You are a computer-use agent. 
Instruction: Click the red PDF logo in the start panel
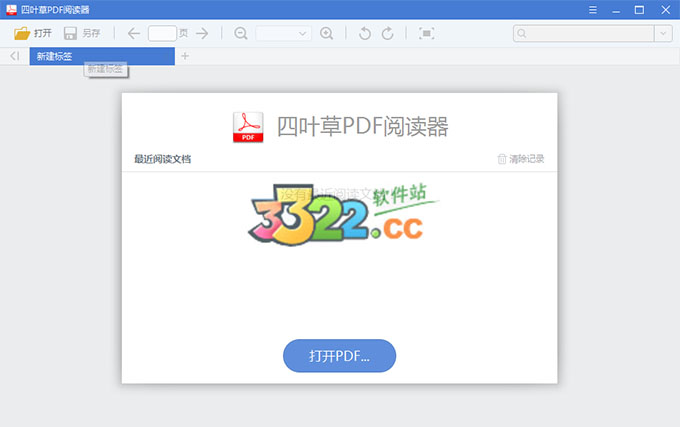248,127
